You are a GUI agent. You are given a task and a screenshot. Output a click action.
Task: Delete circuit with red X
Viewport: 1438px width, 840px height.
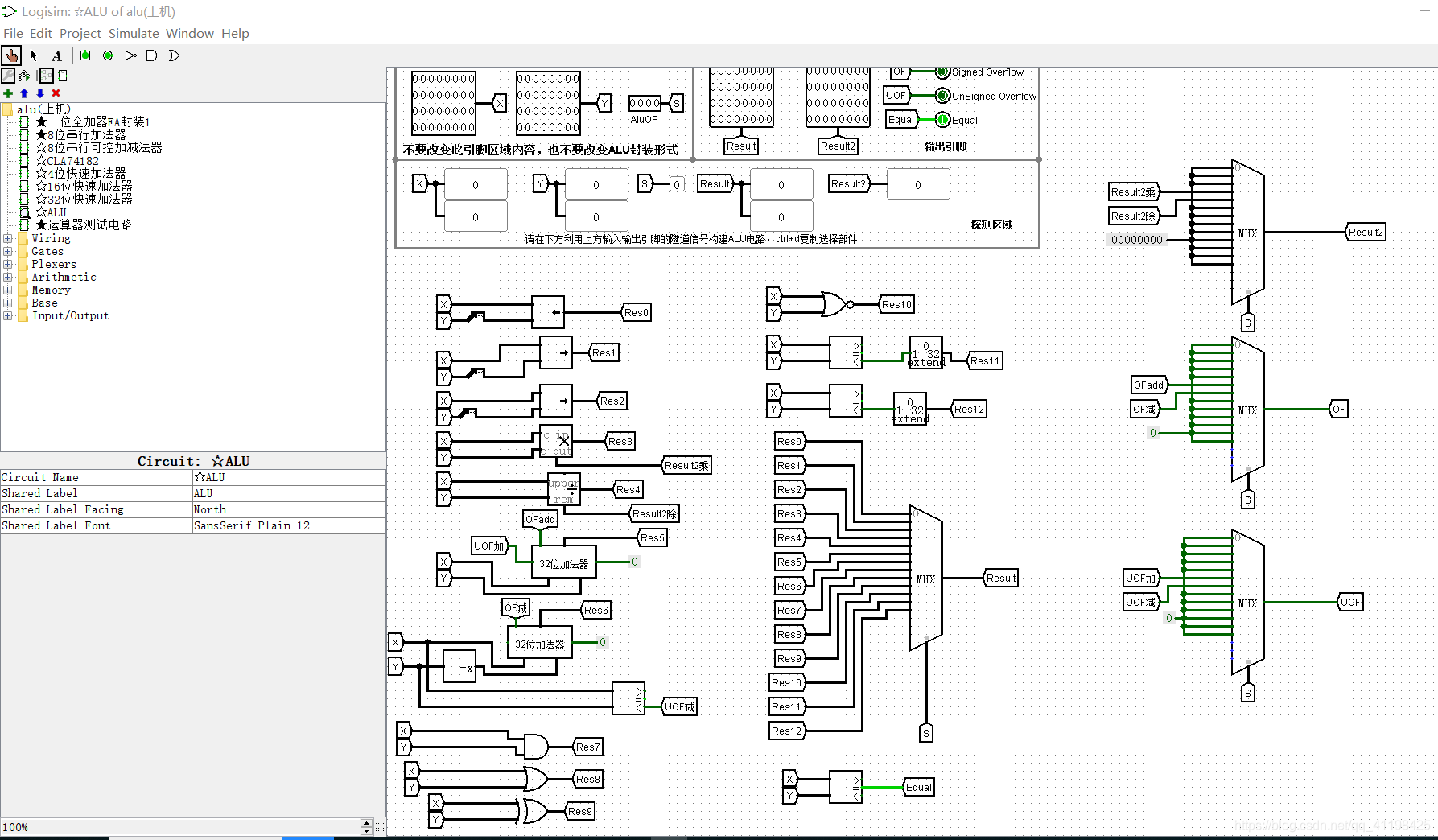56,93
